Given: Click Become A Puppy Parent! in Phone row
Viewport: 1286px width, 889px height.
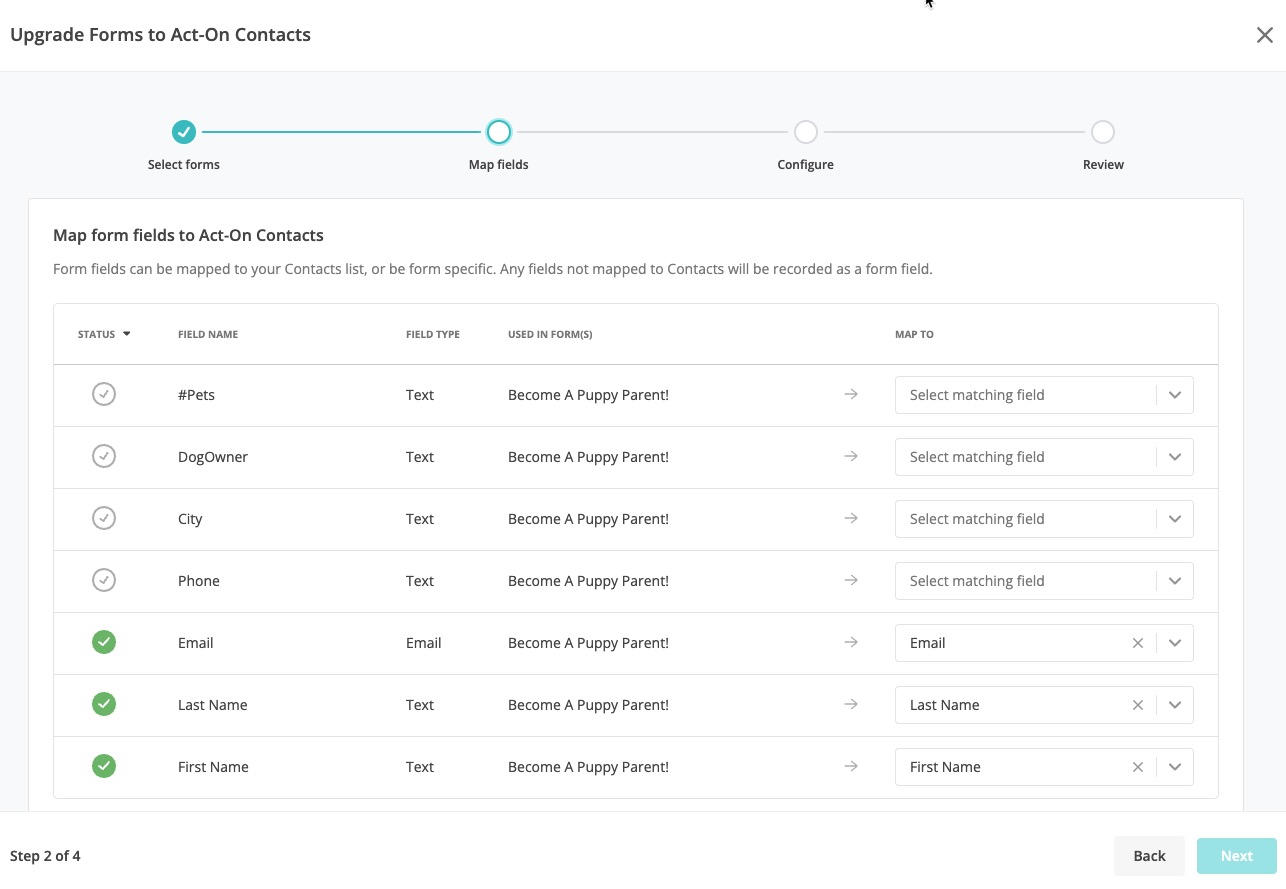Looking at the screenshot, I should tap(588, 581).
